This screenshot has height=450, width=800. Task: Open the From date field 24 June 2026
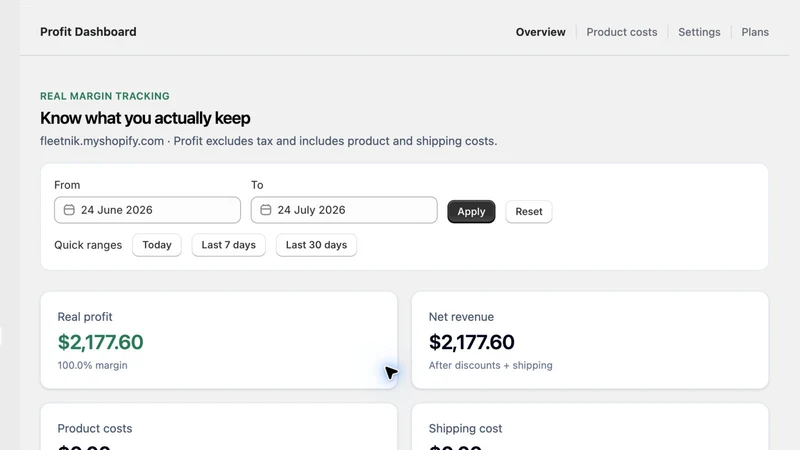147,210
